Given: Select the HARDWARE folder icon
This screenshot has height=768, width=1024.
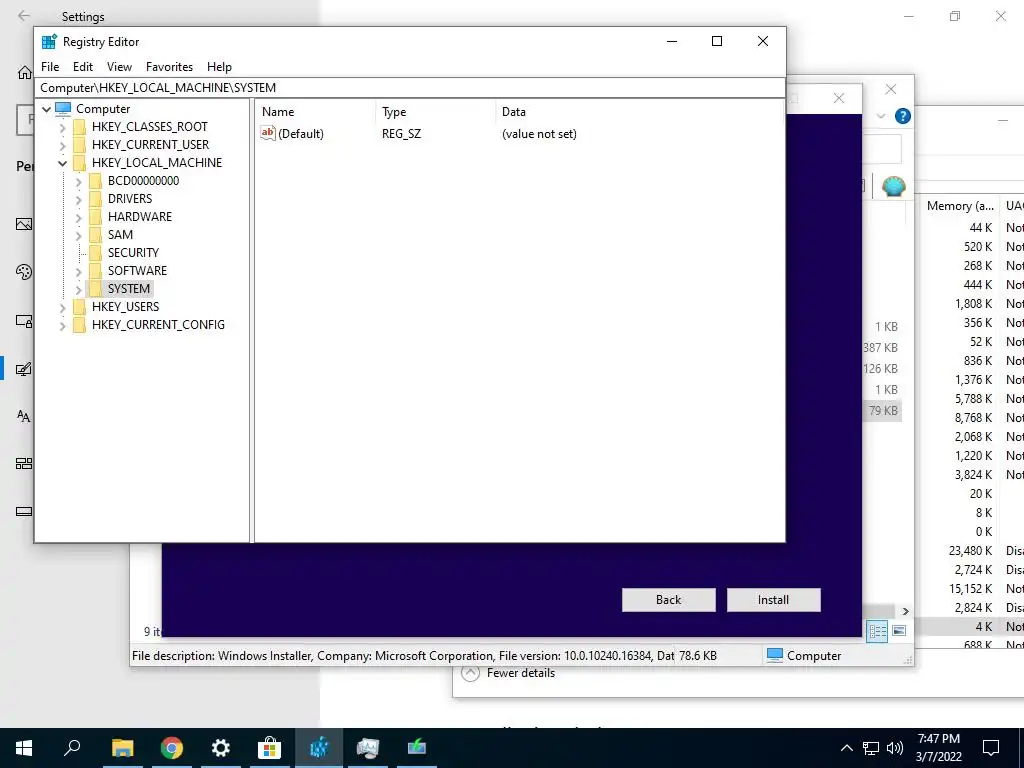Looking at the screenshot, I should point(95,217).
